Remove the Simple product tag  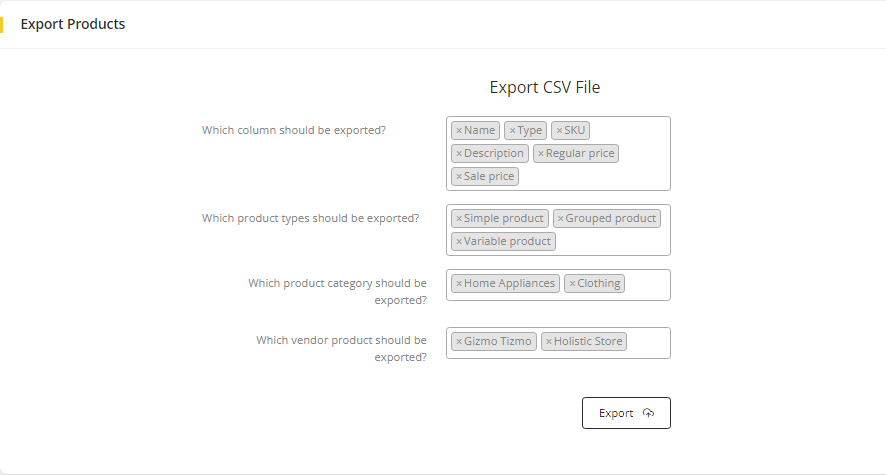459,219
